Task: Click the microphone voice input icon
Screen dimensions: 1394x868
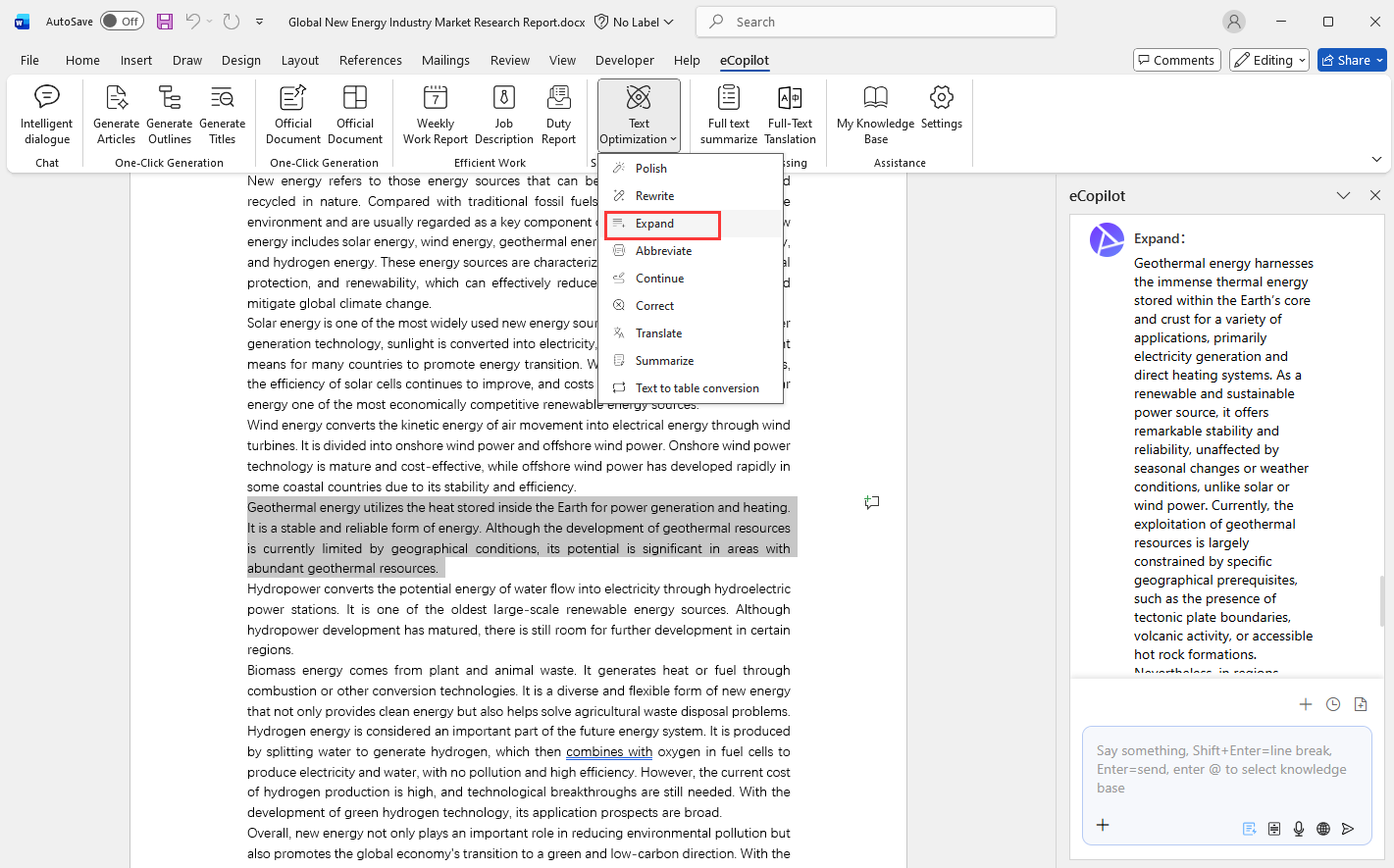Action: (x=1299, y=829)
